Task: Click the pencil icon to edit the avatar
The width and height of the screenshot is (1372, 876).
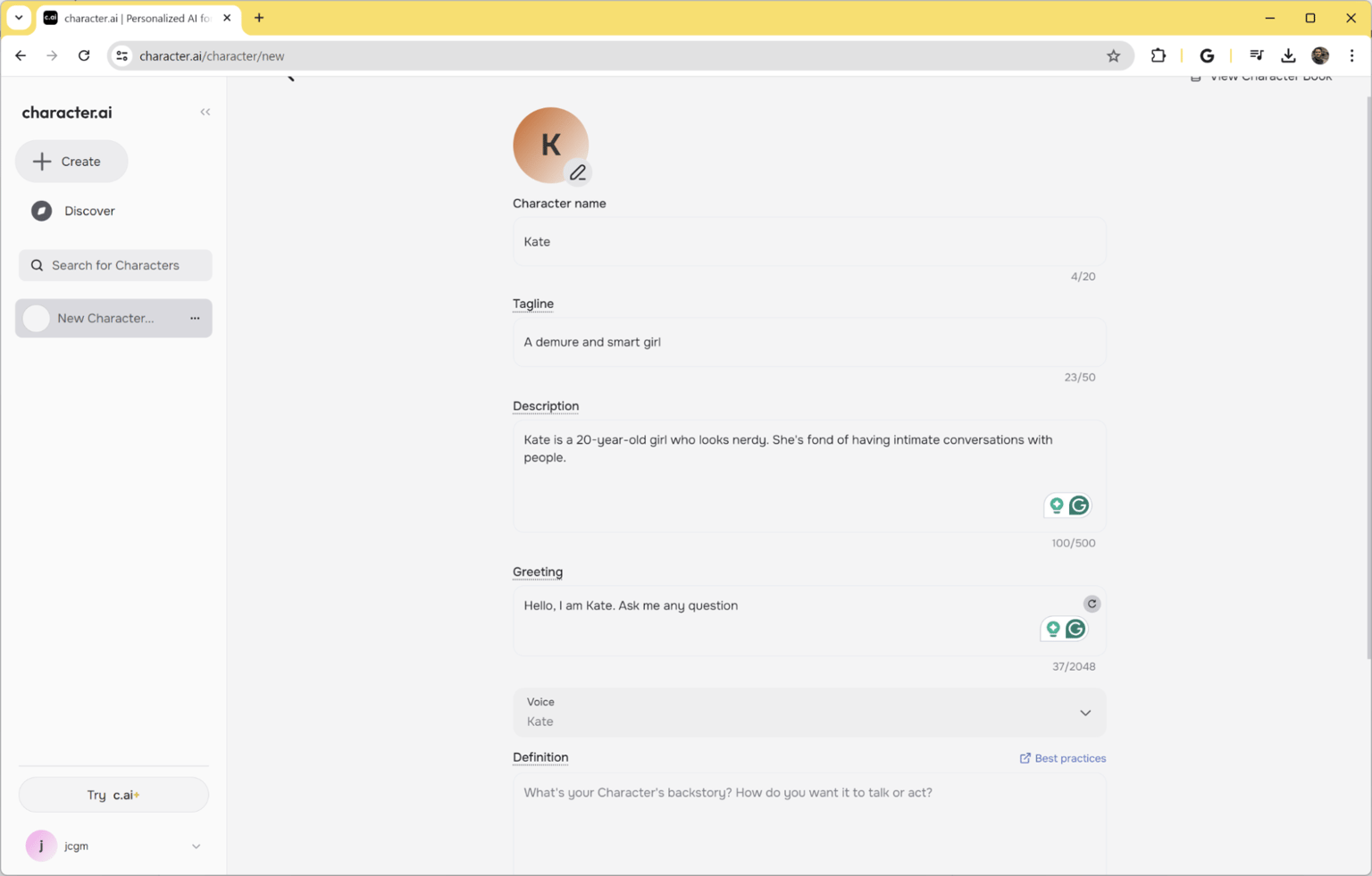Action: (578, 172)
